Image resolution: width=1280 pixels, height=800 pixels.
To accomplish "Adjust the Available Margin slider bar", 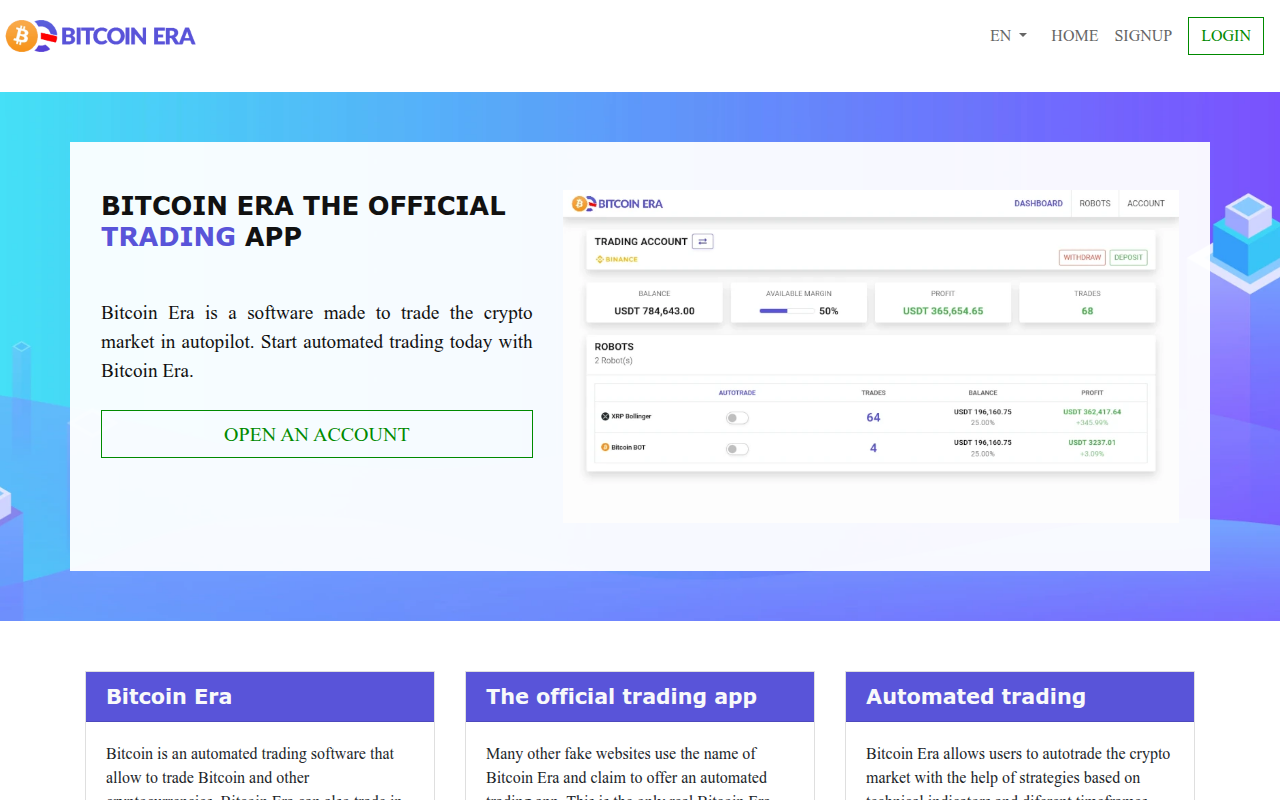I will click(x=786, y=311).
